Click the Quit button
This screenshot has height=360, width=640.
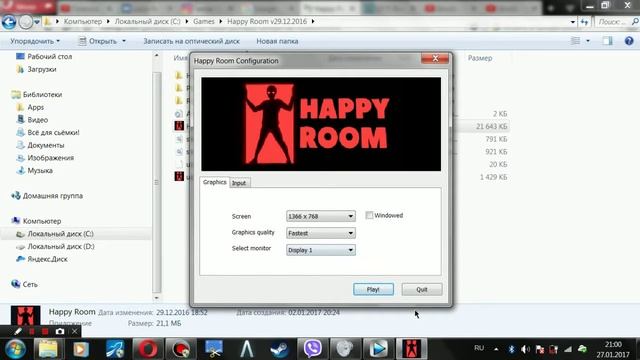(x=422, y=289)
